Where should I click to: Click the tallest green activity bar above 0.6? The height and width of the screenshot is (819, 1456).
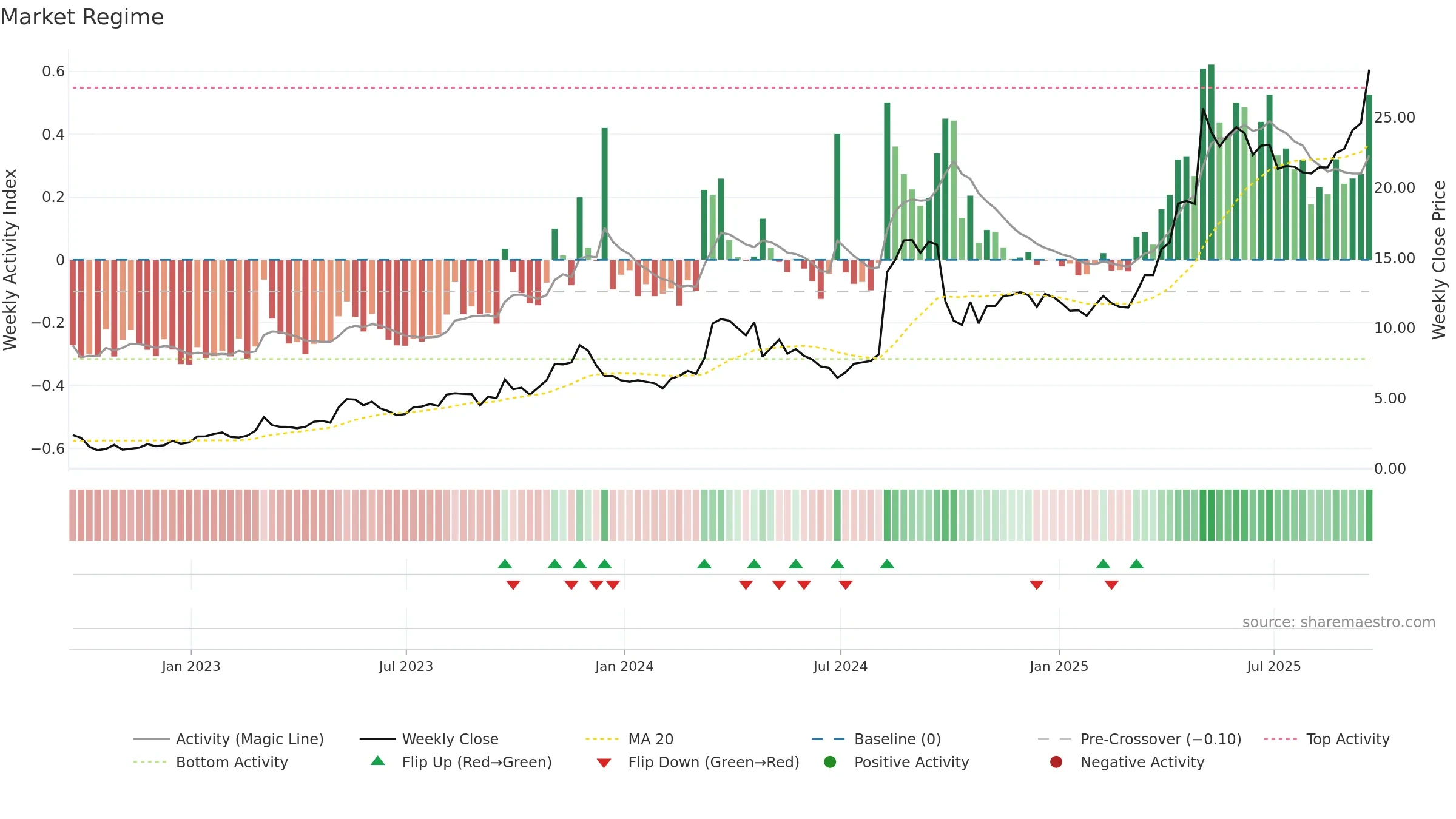pos(1211,162)
